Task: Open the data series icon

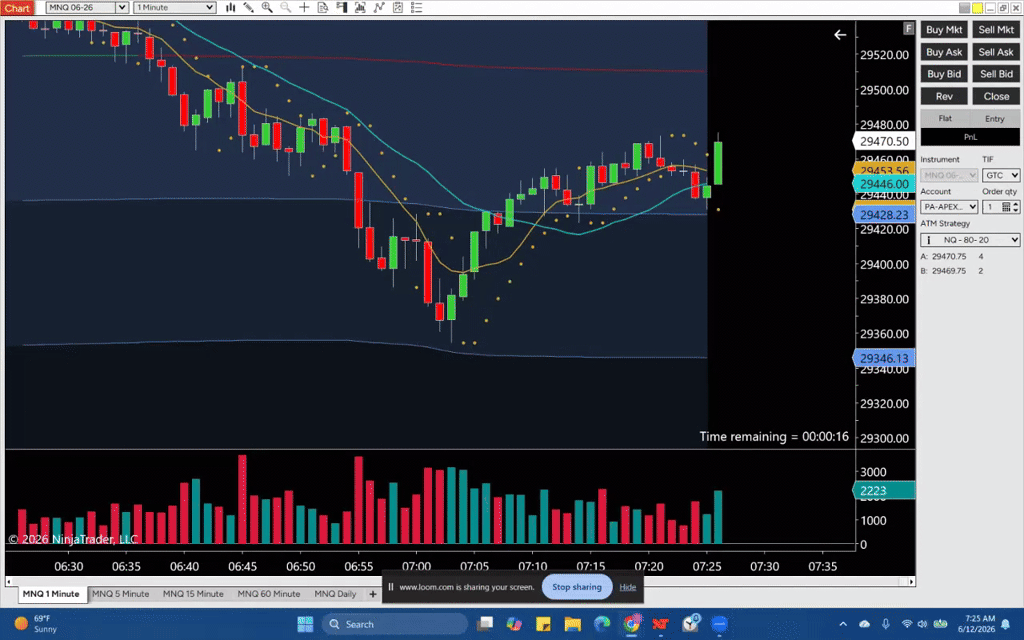Action: pyautogui.click(x=360, y=7)
